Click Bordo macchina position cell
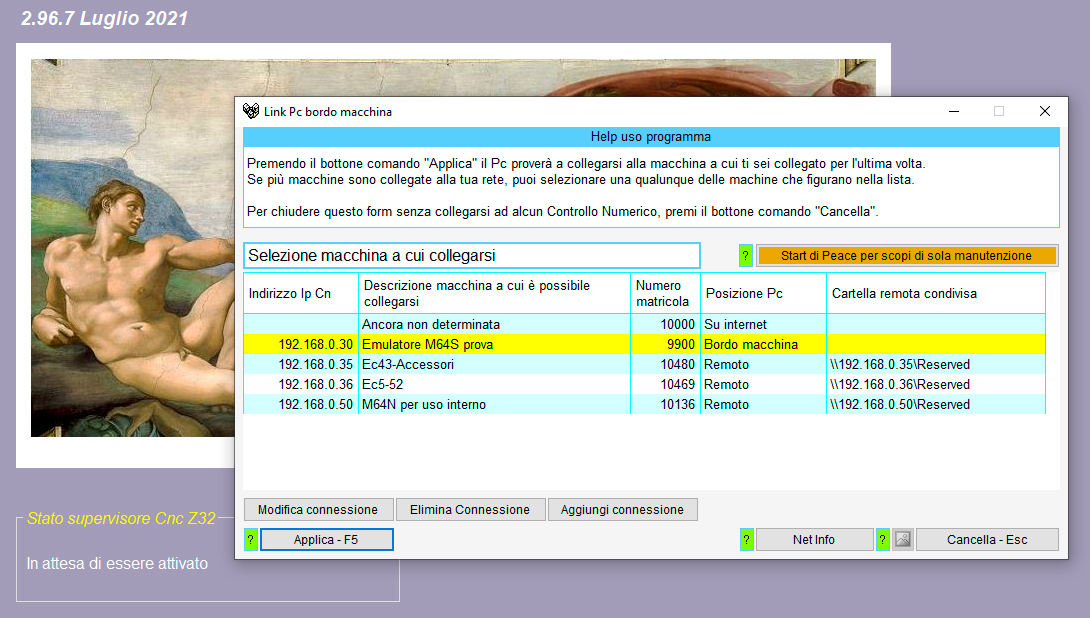This screenshot has width=1090, height=618. tap(763, 344)
